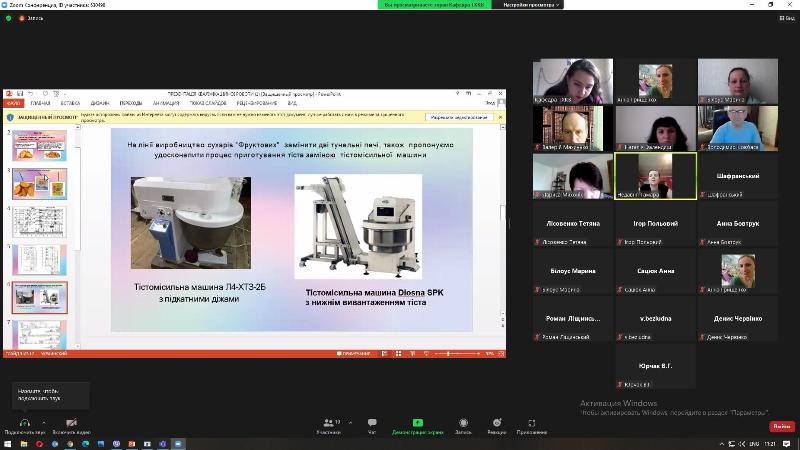Select the Денис Черевко participant tile

coord(738,318)
